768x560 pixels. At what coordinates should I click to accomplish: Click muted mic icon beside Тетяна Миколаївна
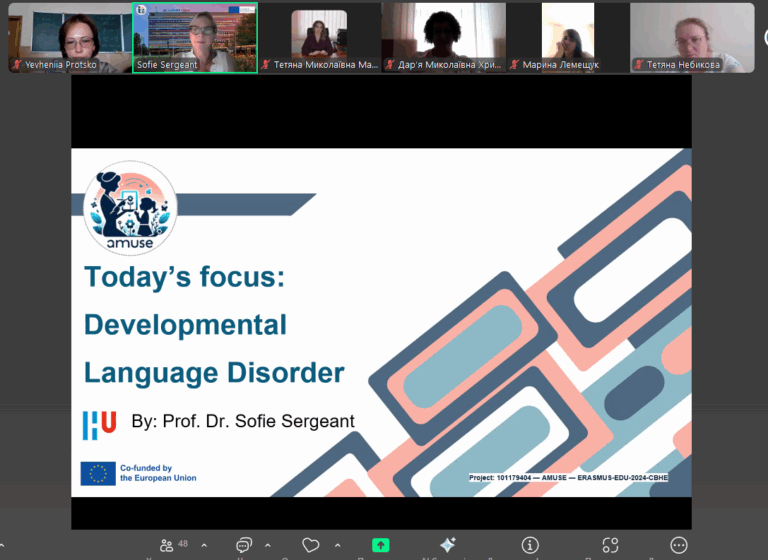point(266,64)
